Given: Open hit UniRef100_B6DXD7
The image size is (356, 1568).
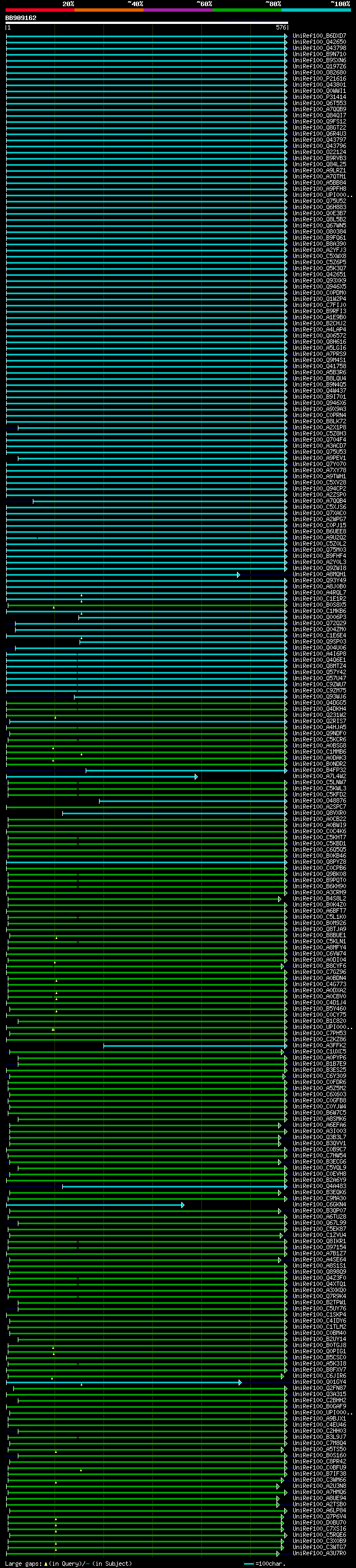Looking at the screenshot, I should click(319, 36).
